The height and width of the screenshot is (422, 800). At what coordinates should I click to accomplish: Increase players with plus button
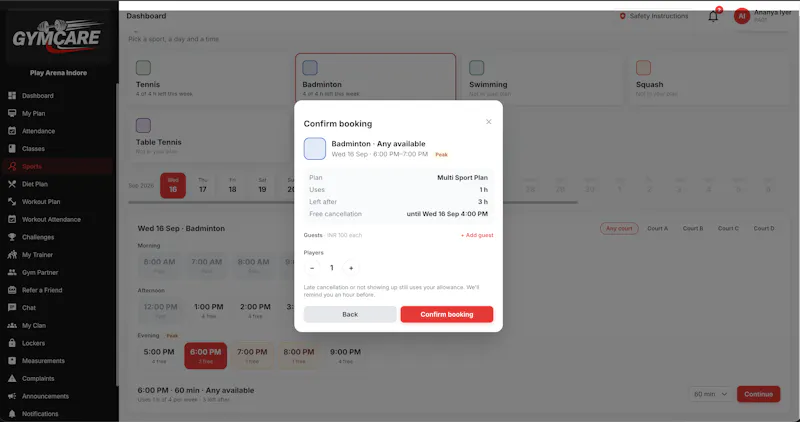351,268
